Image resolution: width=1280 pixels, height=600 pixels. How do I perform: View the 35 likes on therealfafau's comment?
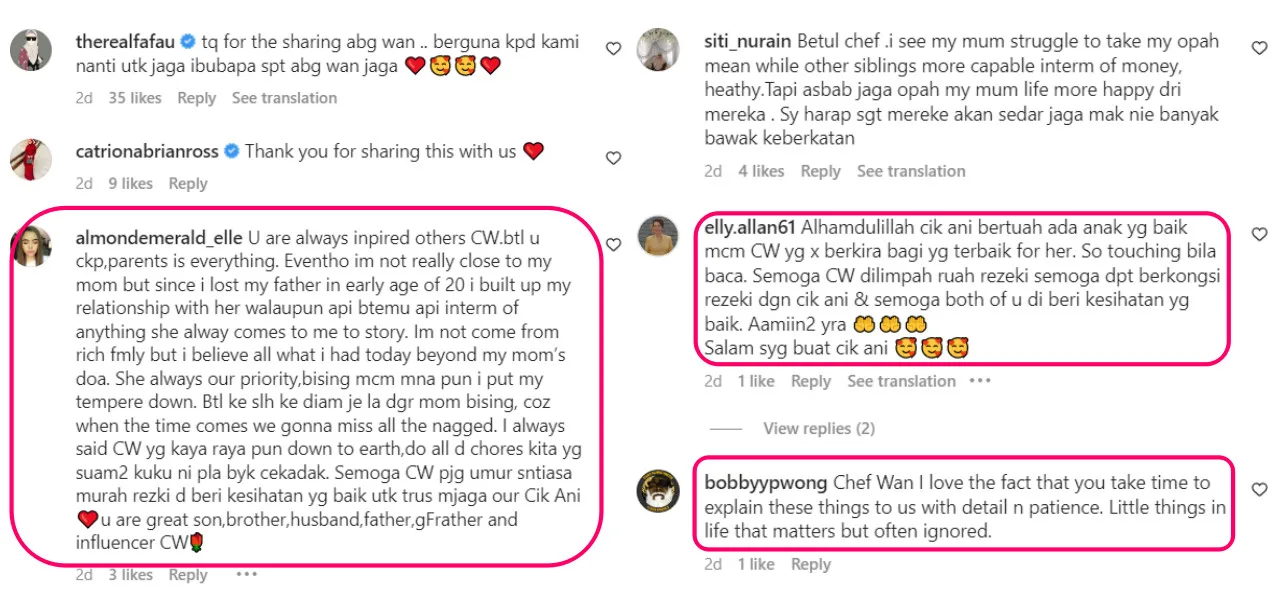coord(135,98)
